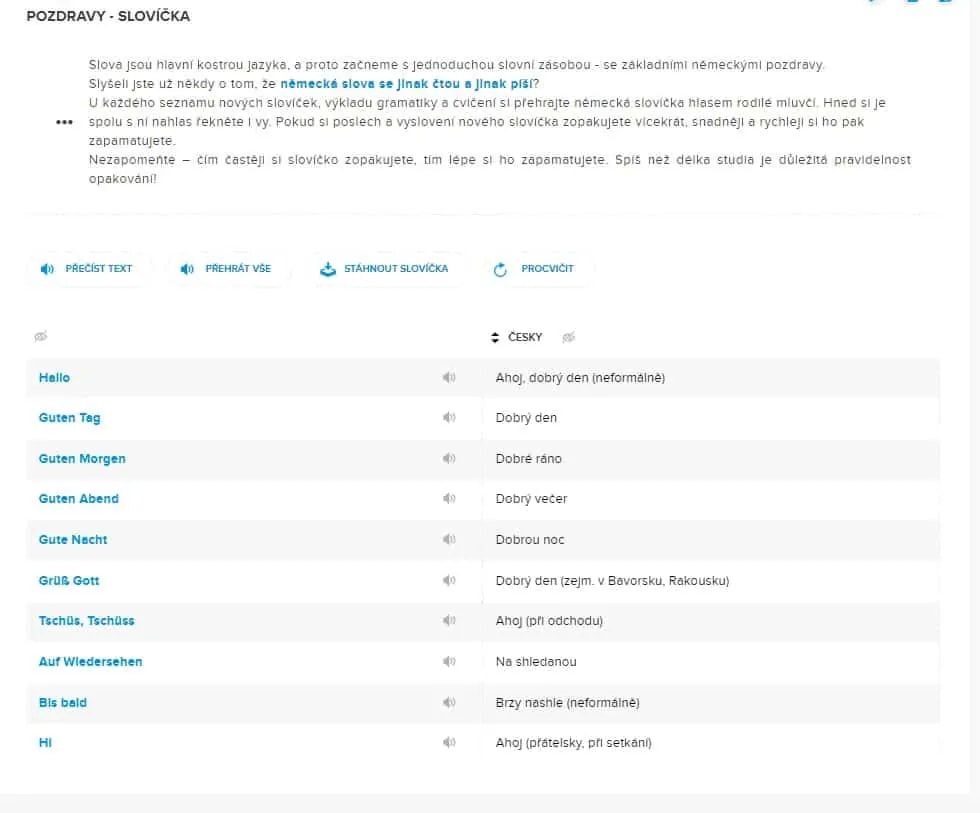This screenshot has height=813, width=980.
Task: Play pronunciation of Gute Nacht
Action: tap(449, 539)
